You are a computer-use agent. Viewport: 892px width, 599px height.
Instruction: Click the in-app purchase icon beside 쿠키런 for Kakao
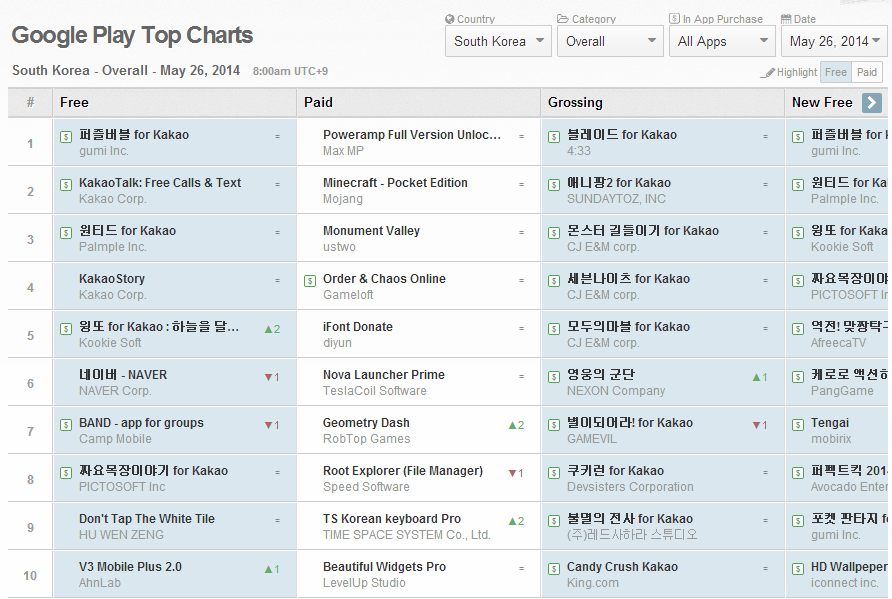(x=554, y=473)
